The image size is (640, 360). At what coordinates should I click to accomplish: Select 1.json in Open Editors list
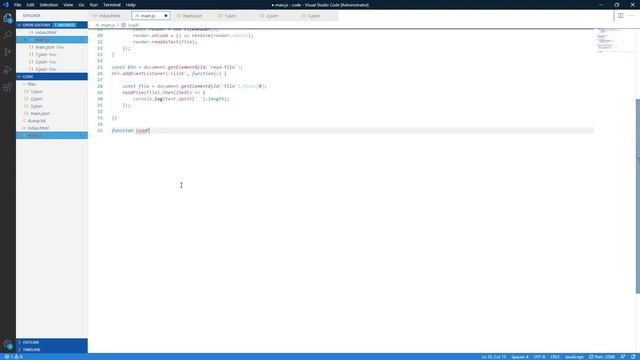pyautogui.click(x=52, y=54)
